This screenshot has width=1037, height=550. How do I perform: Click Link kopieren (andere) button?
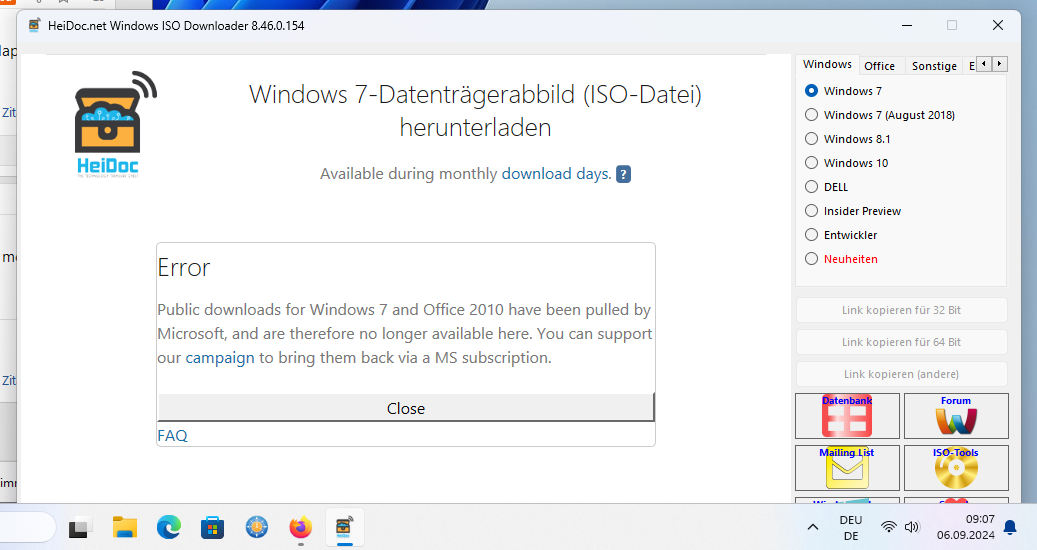point(901,374)
